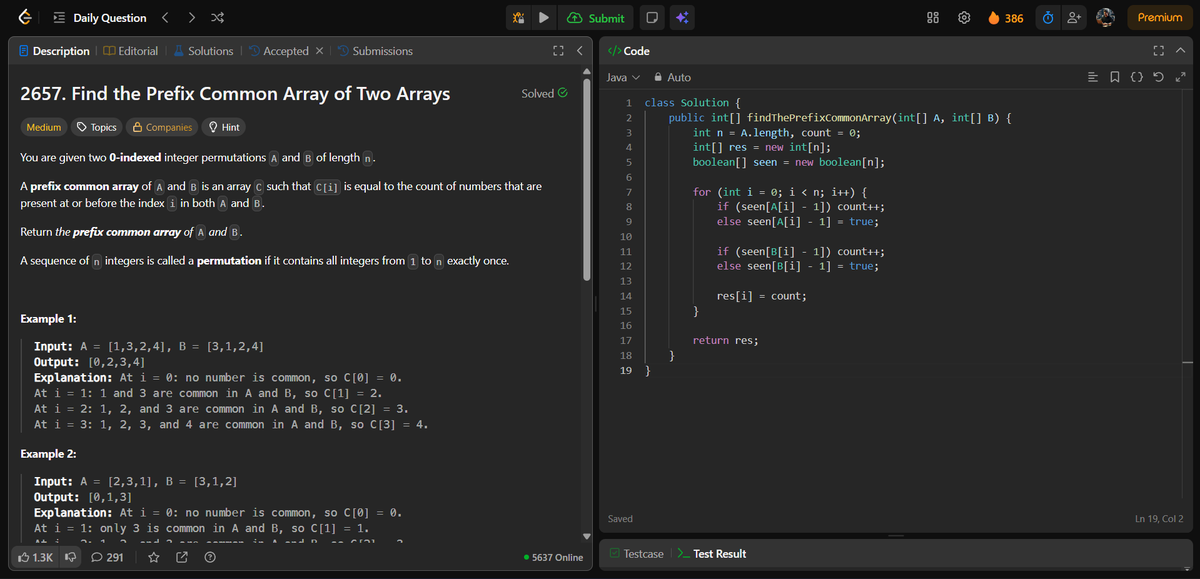Switch to the Solutions tab
Image resolution: width=1200 pixels, height=579 pixels.
(x=204, y=51)
